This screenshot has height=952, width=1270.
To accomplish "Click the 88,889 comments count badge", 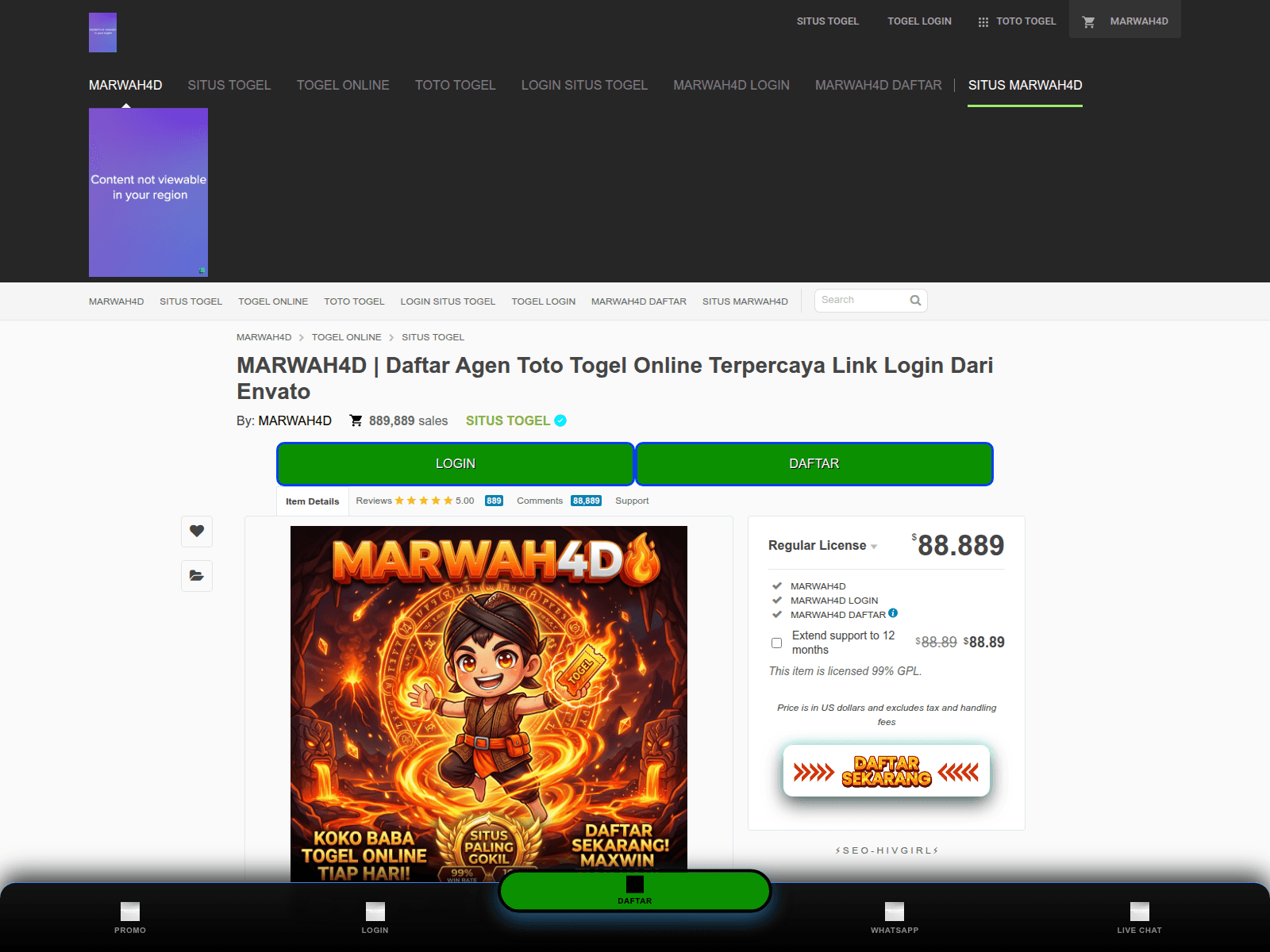I will [587, 501].
